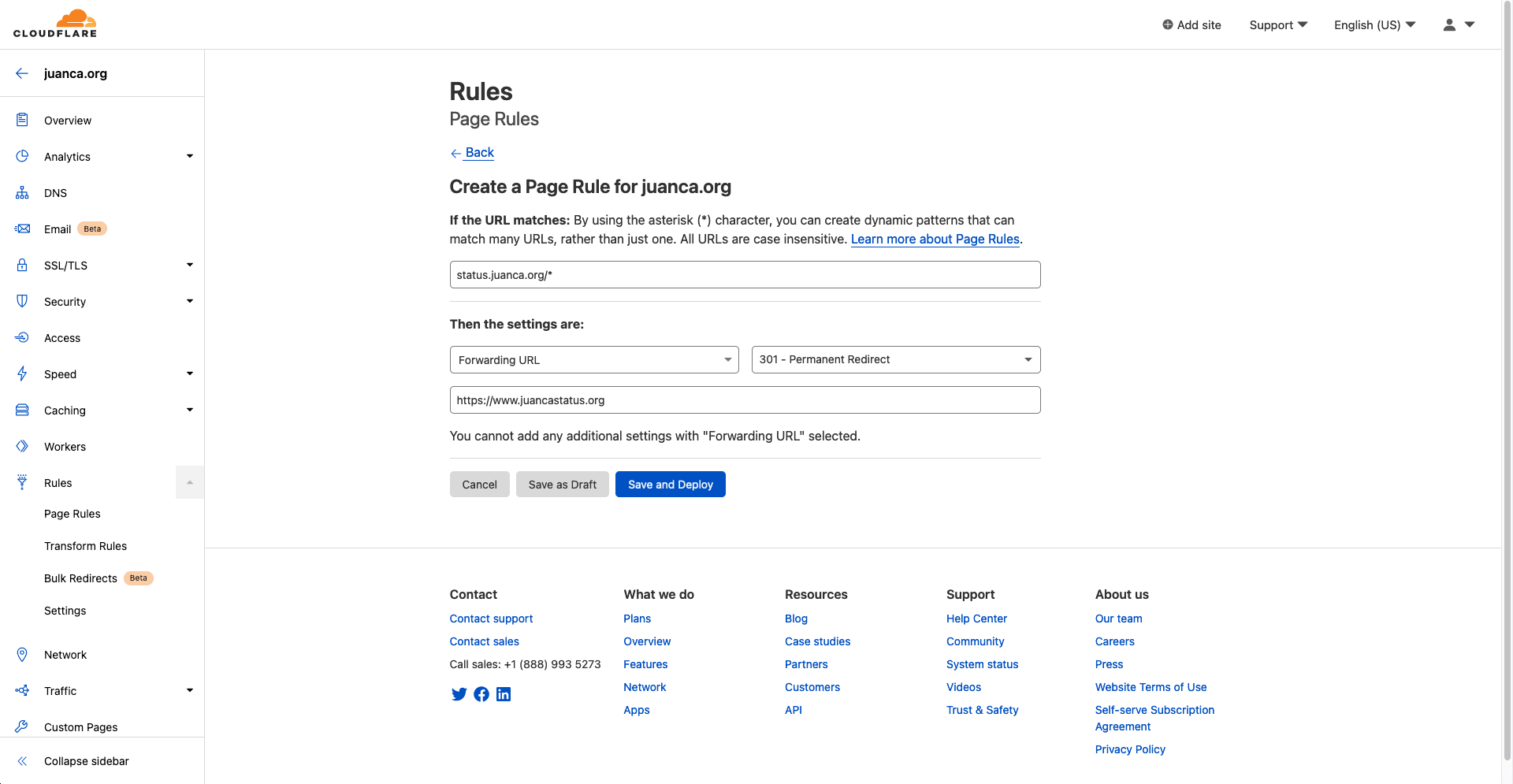Open the Contact support footer link

pyautogui.click(x=491, y=619)
